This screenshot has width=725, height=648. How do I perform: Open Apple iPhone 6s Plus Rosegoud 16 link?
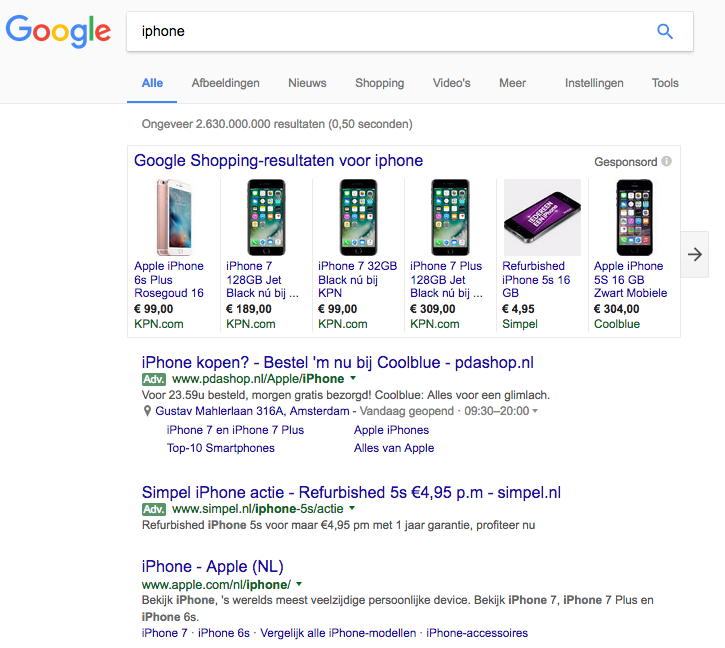coord(169,279)
